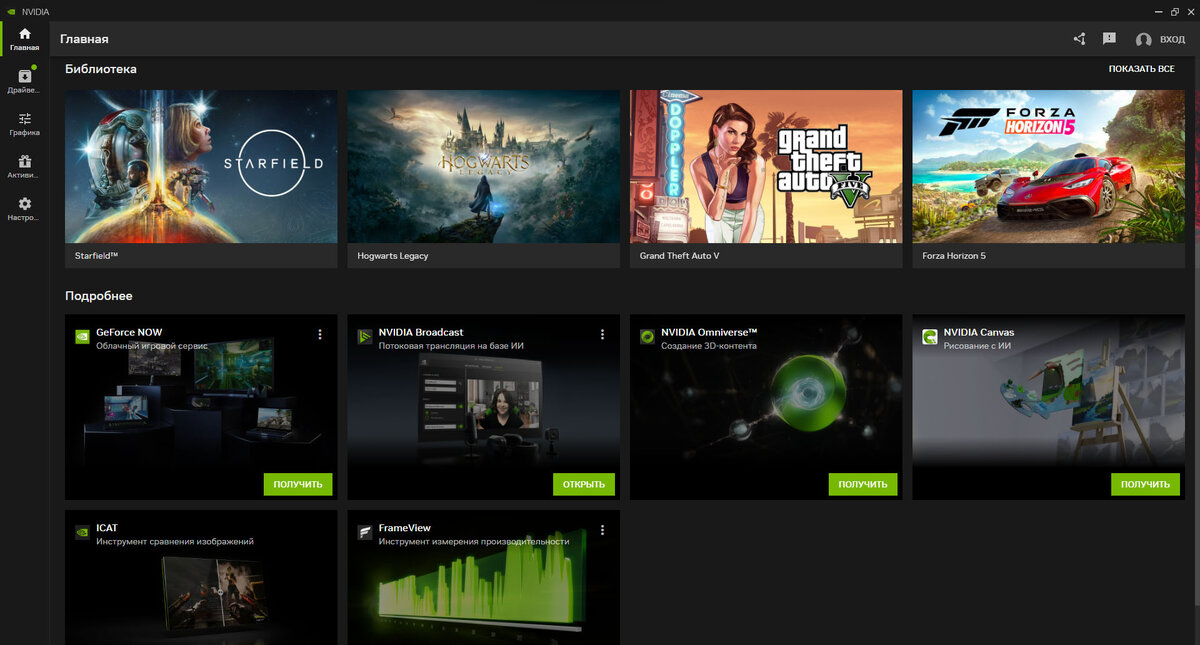1200x645 pixels.
Task: Click ПОЛУЧИТЬ for NVIDIA Omniverse
Action: (x=863, y=484)
